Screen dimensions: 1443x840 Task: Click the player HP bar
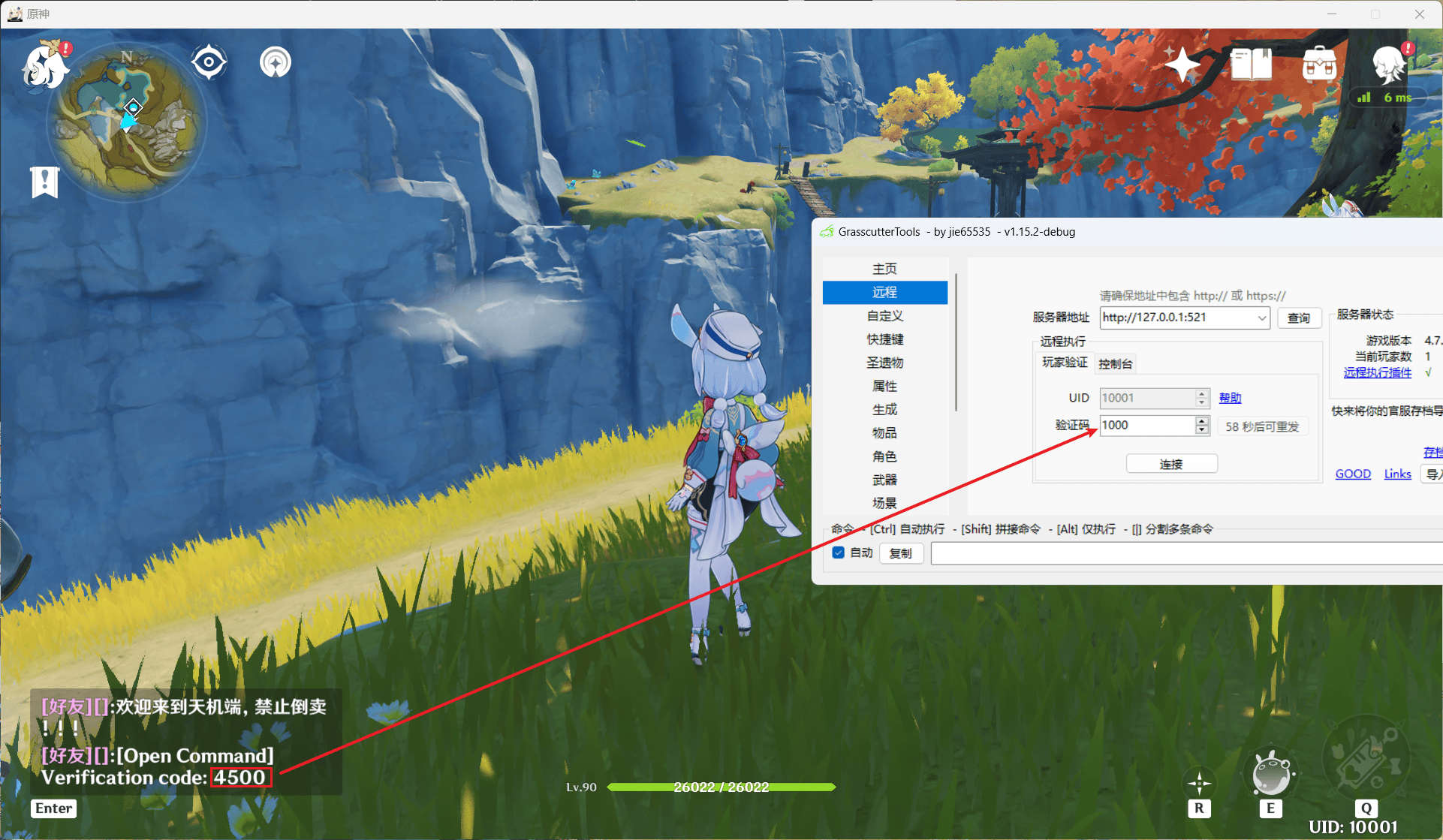[721, 787]
